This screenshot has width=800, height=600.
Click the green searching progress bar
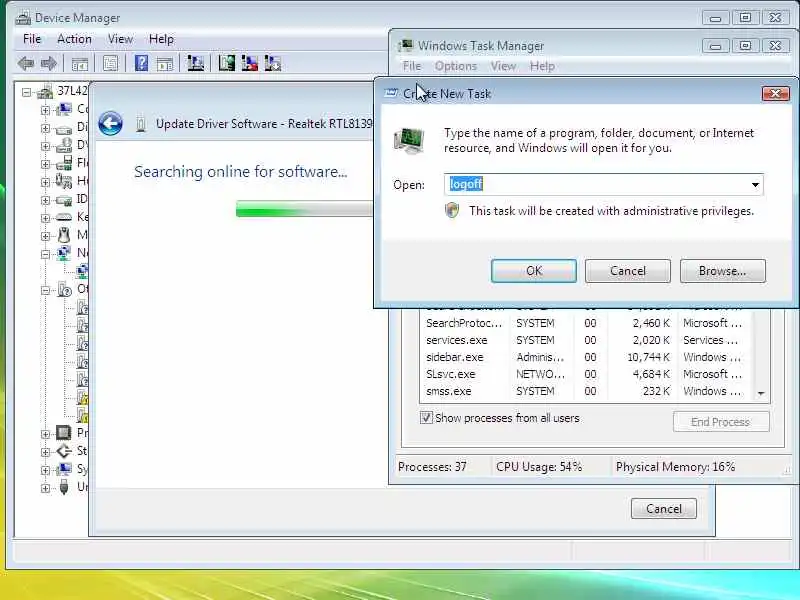(x=304, y=209)
